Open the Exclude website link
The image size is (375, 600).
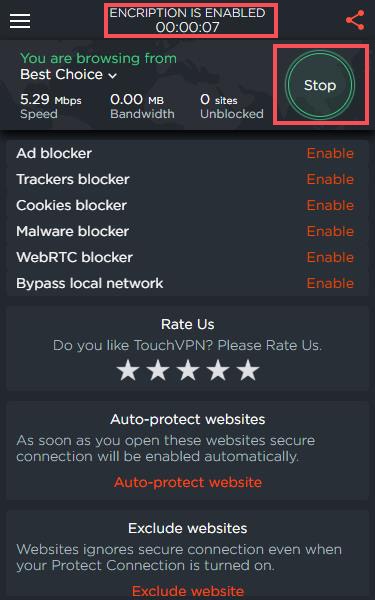point(188,591)
